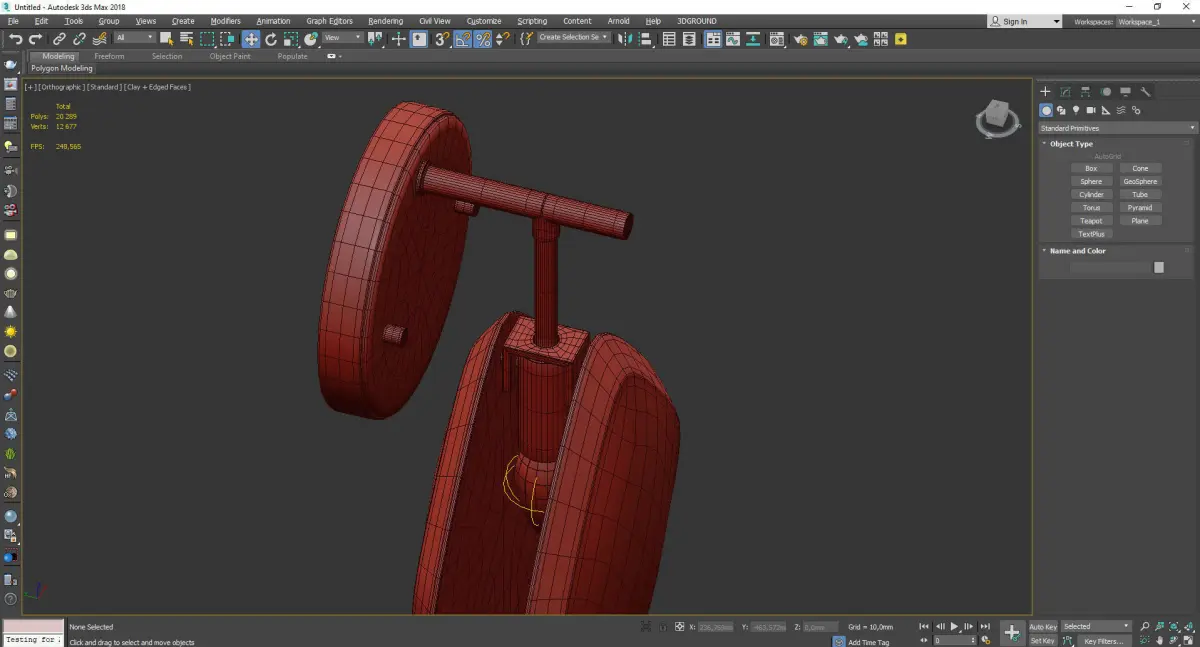Select the Move transform tool
Viewport: 1200px width, 647px height.
[x=250, y=39]
